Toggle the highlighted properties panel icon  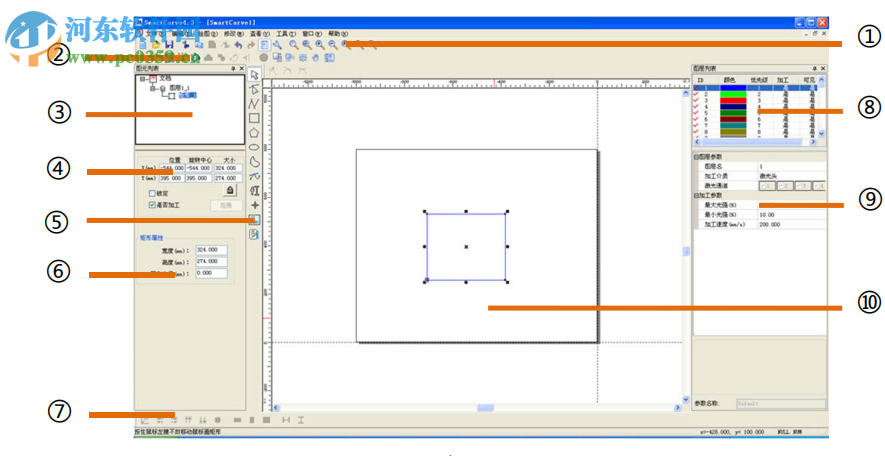(x=264, y=45)
